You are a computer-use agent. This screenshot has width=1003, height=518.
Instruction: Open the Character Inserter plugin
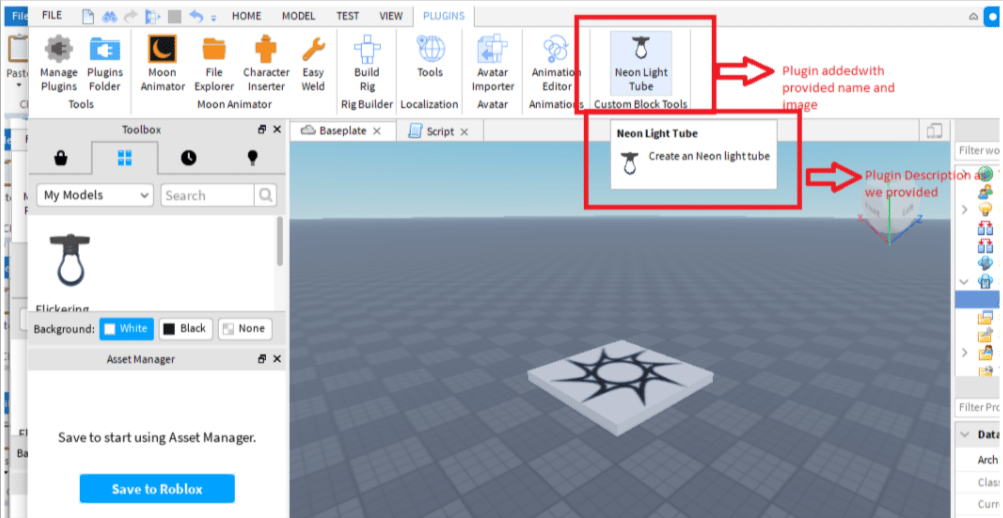pyautogui.click(x=266, y=64)
